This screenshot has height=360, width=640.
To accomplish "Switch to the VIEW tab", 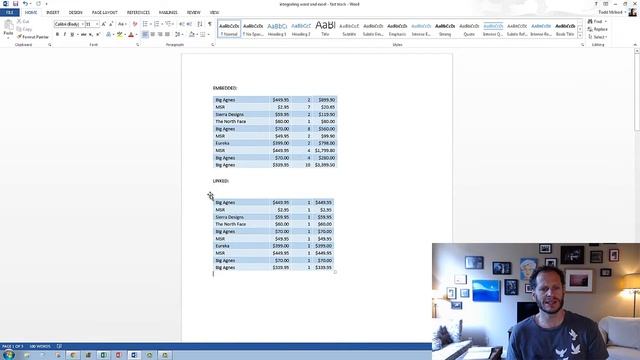I will (x=214, y=13).
